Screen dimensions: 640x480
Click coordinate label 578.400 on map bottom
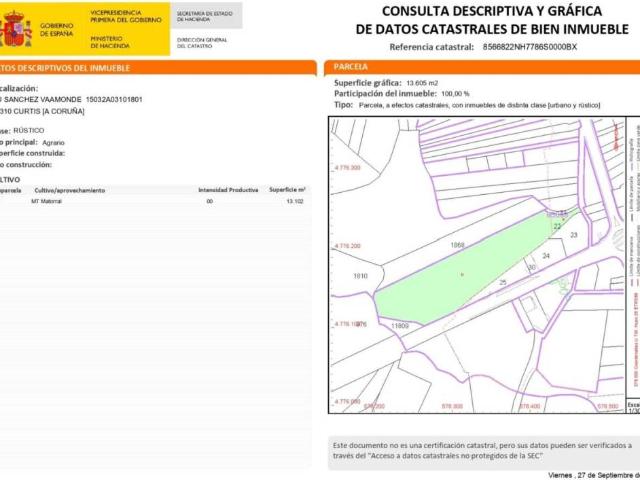(529, 406)
